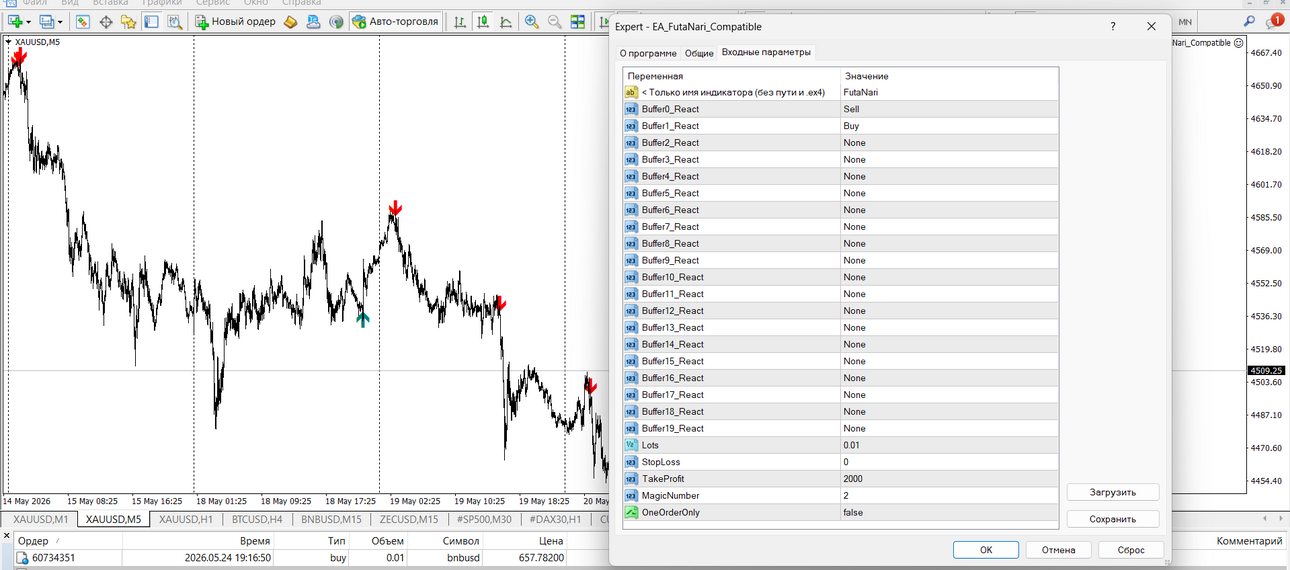Switch to the #DAX30,H1 chart tab

coord(556,519)
